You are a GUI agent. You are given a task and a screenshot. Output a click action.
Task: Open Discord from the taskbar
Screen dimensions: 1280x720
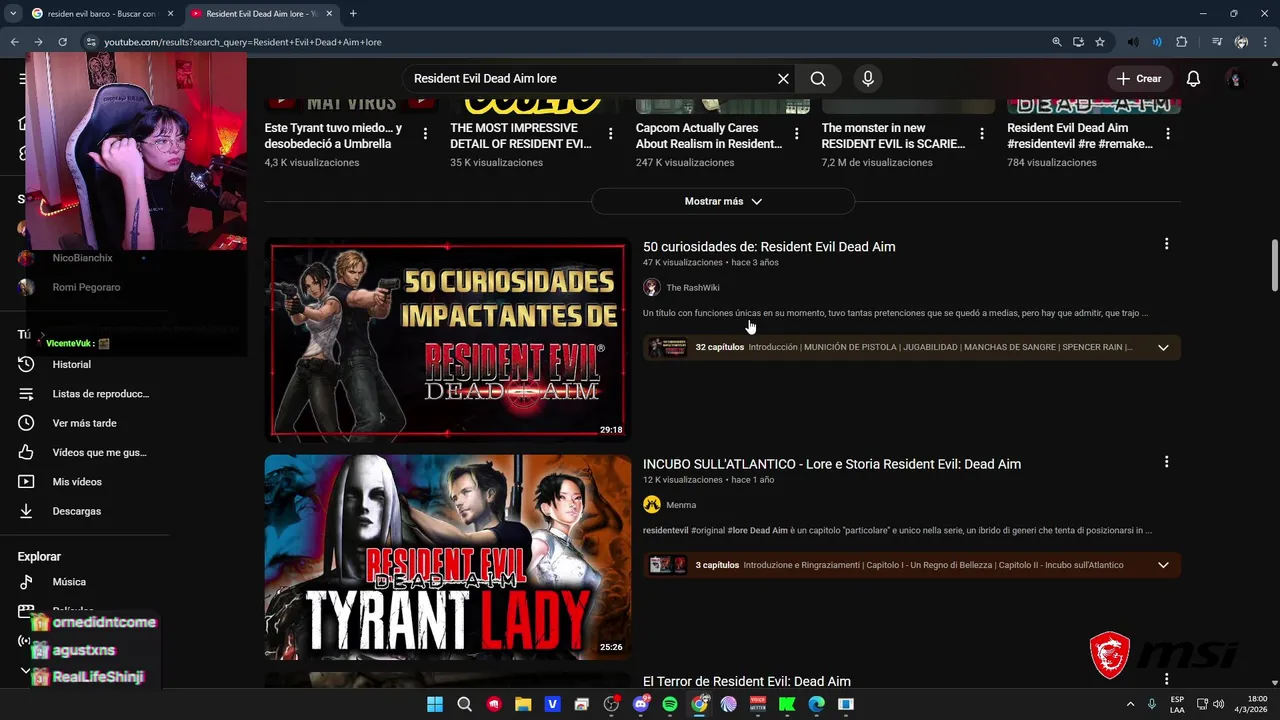[641, 704]
